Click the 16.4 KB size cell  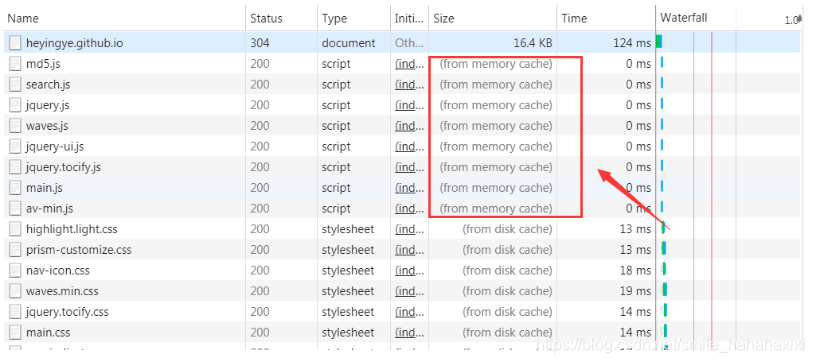(533, 43)
